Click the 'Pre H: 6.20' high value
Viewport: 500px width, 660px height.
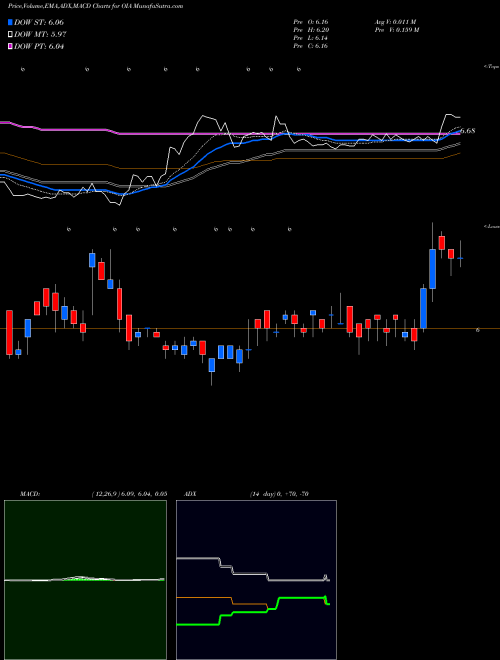tap(311, 30)
